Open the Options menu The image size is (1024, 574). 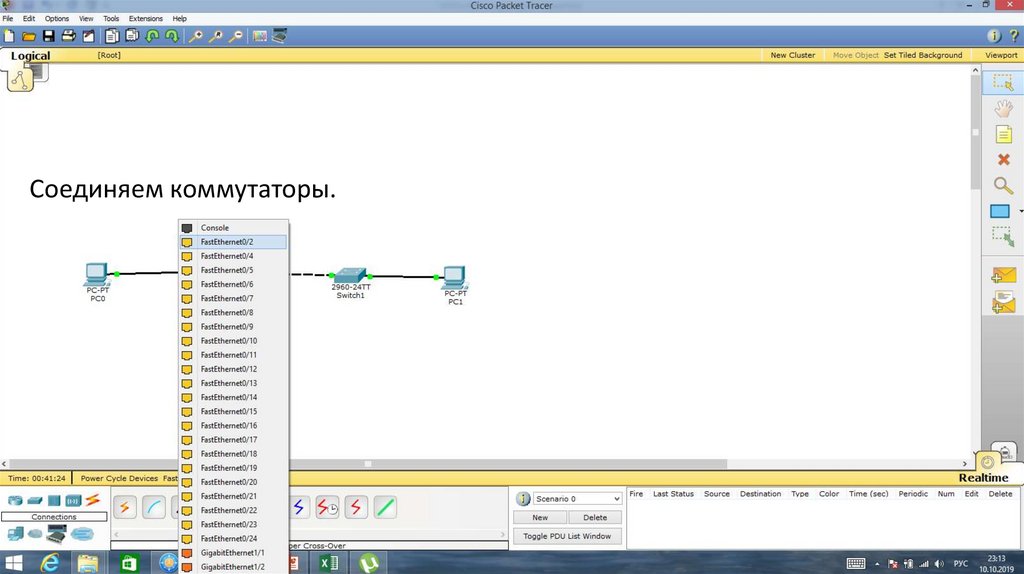[57, 19]
